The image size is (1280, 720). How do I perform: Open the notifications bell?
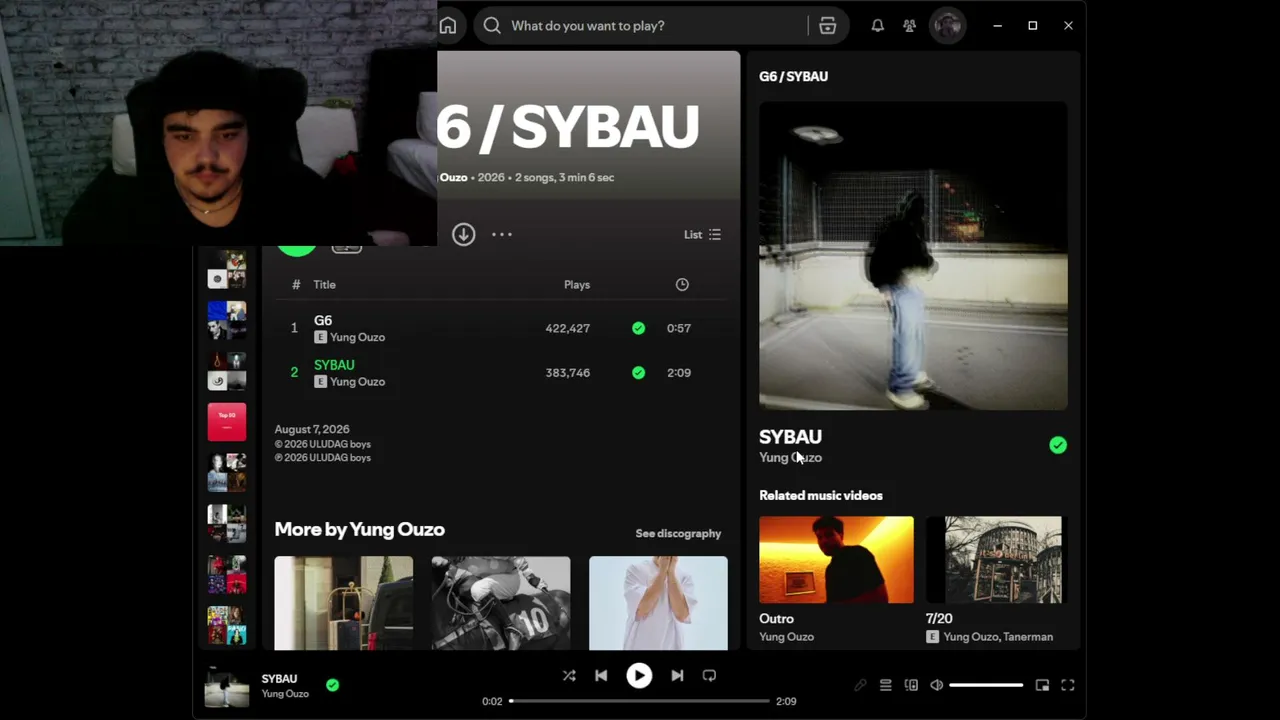(877, 26)
